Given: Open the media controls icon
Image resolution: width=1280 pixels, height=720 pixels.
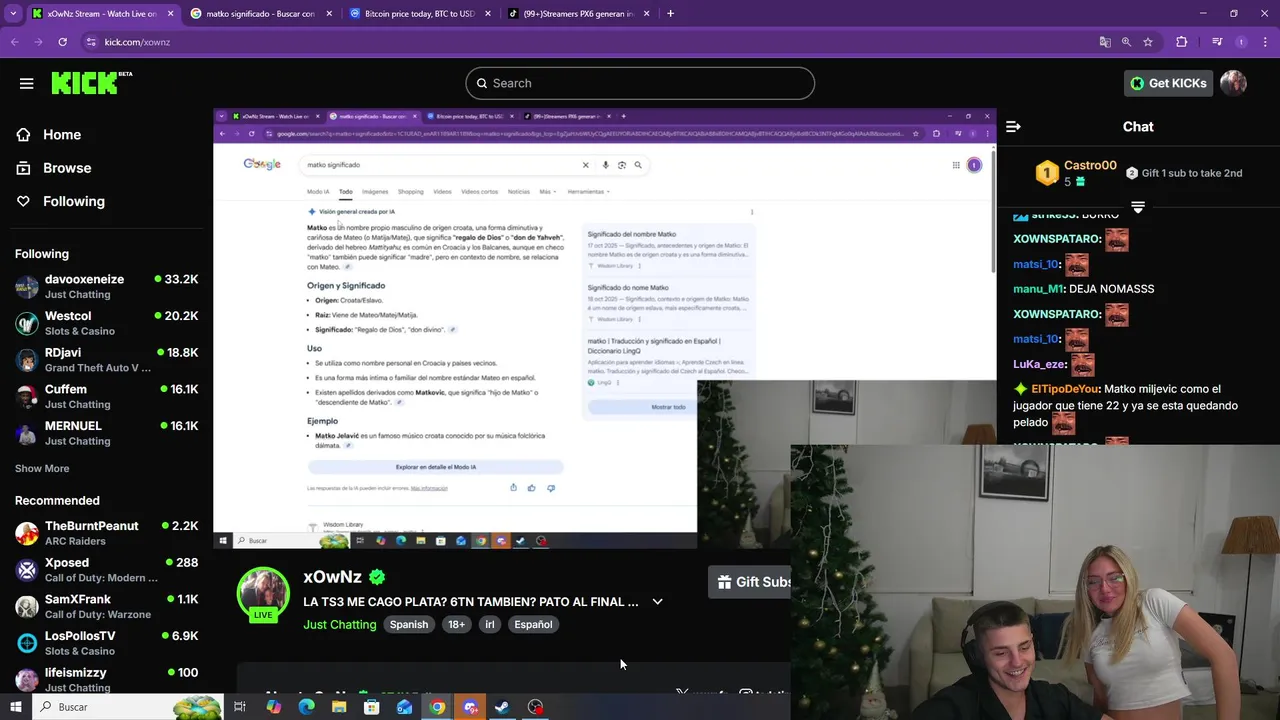Looking at the screenshot, I should (1217, 42).
